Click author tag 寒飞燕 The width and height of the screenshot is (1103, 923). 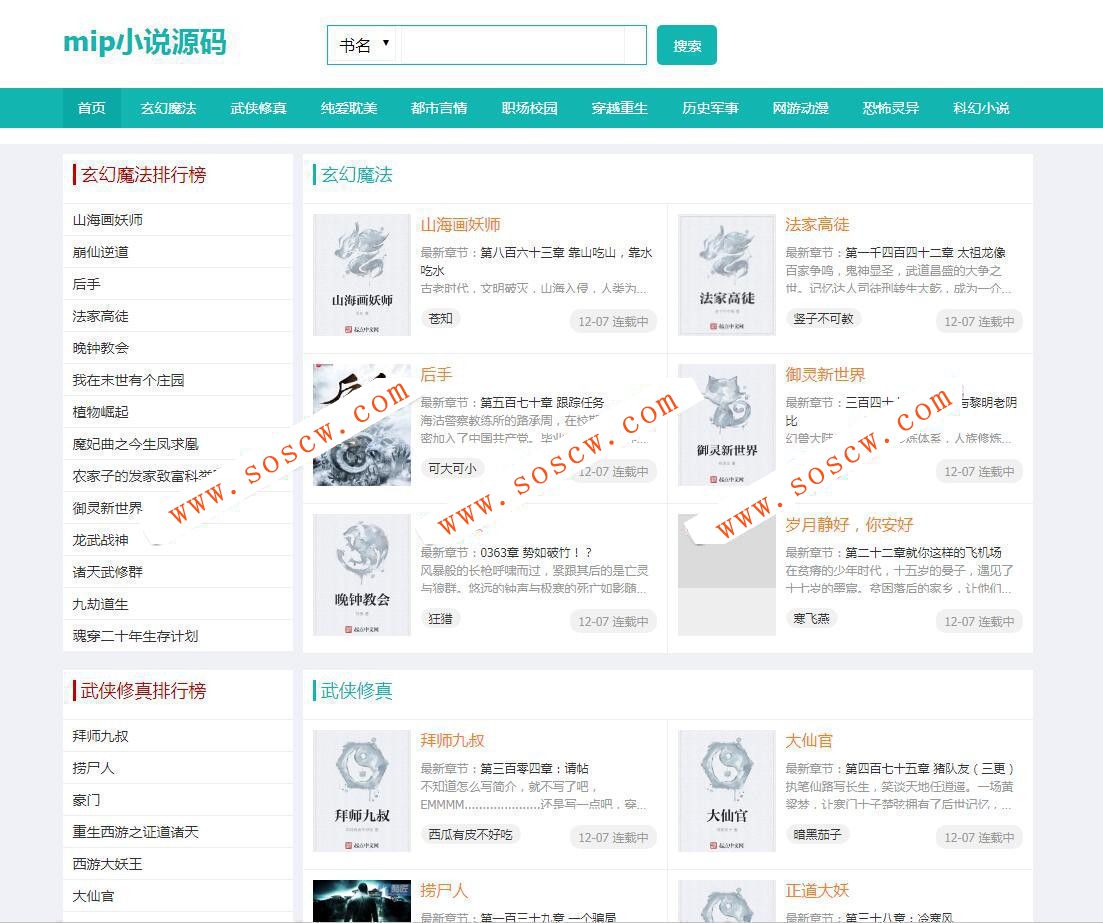coord(811,619)
